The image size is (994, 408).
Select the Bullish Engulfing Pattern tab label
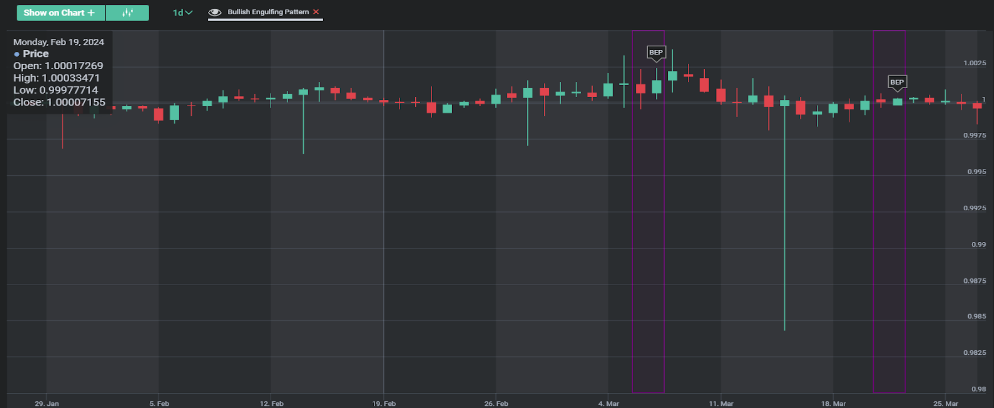click(x=268, y=12)
